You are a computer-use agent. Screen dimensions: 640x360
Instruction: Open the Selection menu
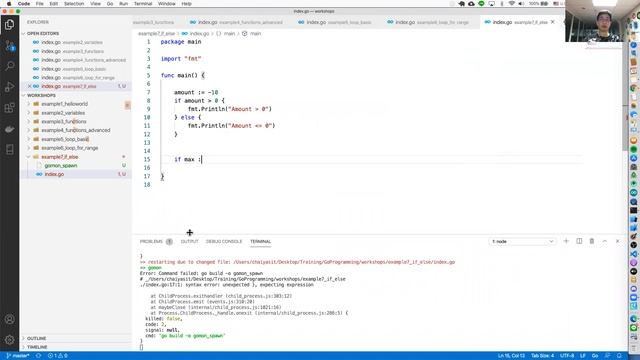pos(74,4)
